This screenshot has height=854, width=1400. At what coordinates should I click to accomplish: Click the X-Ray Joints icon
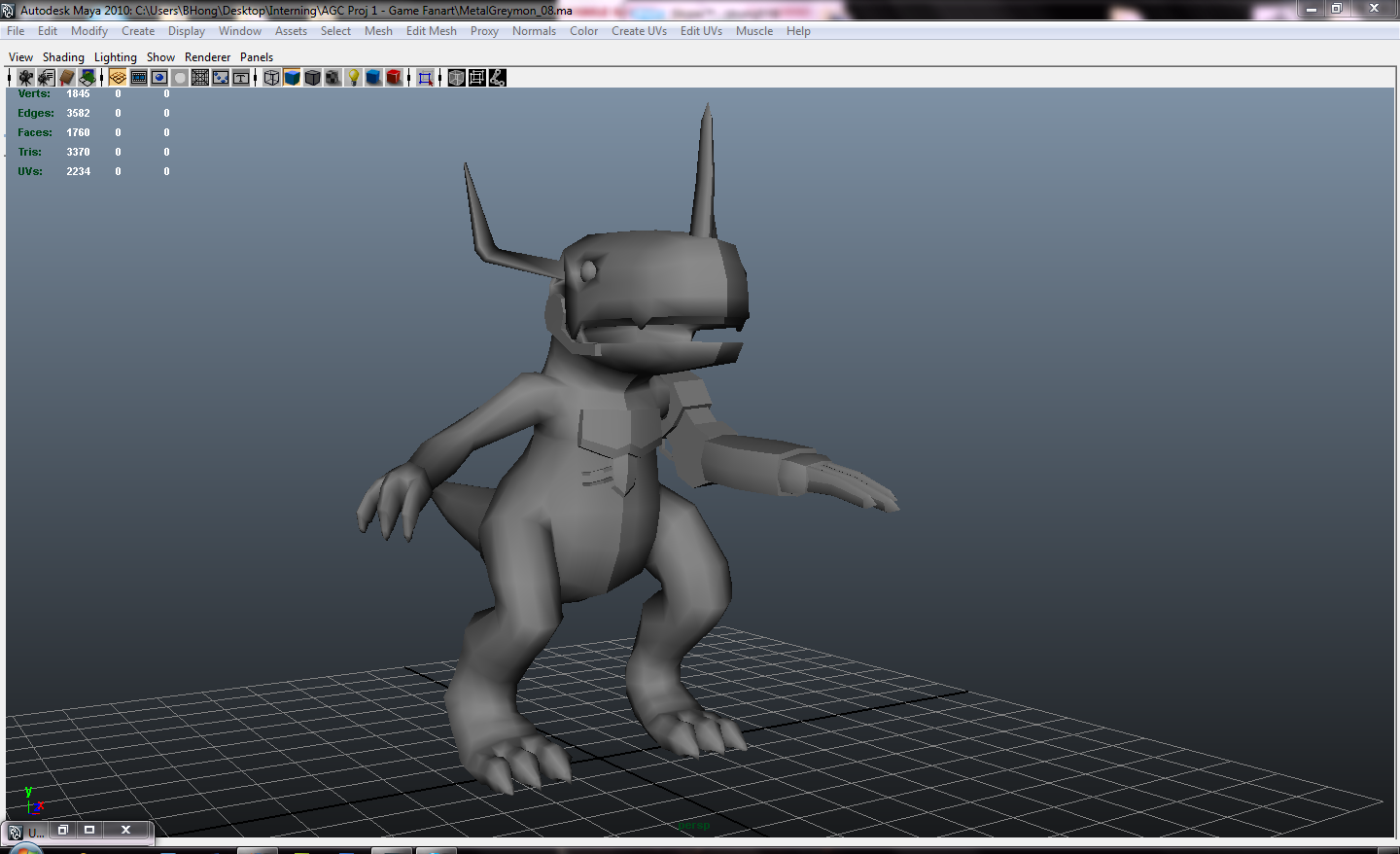(497, 78)
